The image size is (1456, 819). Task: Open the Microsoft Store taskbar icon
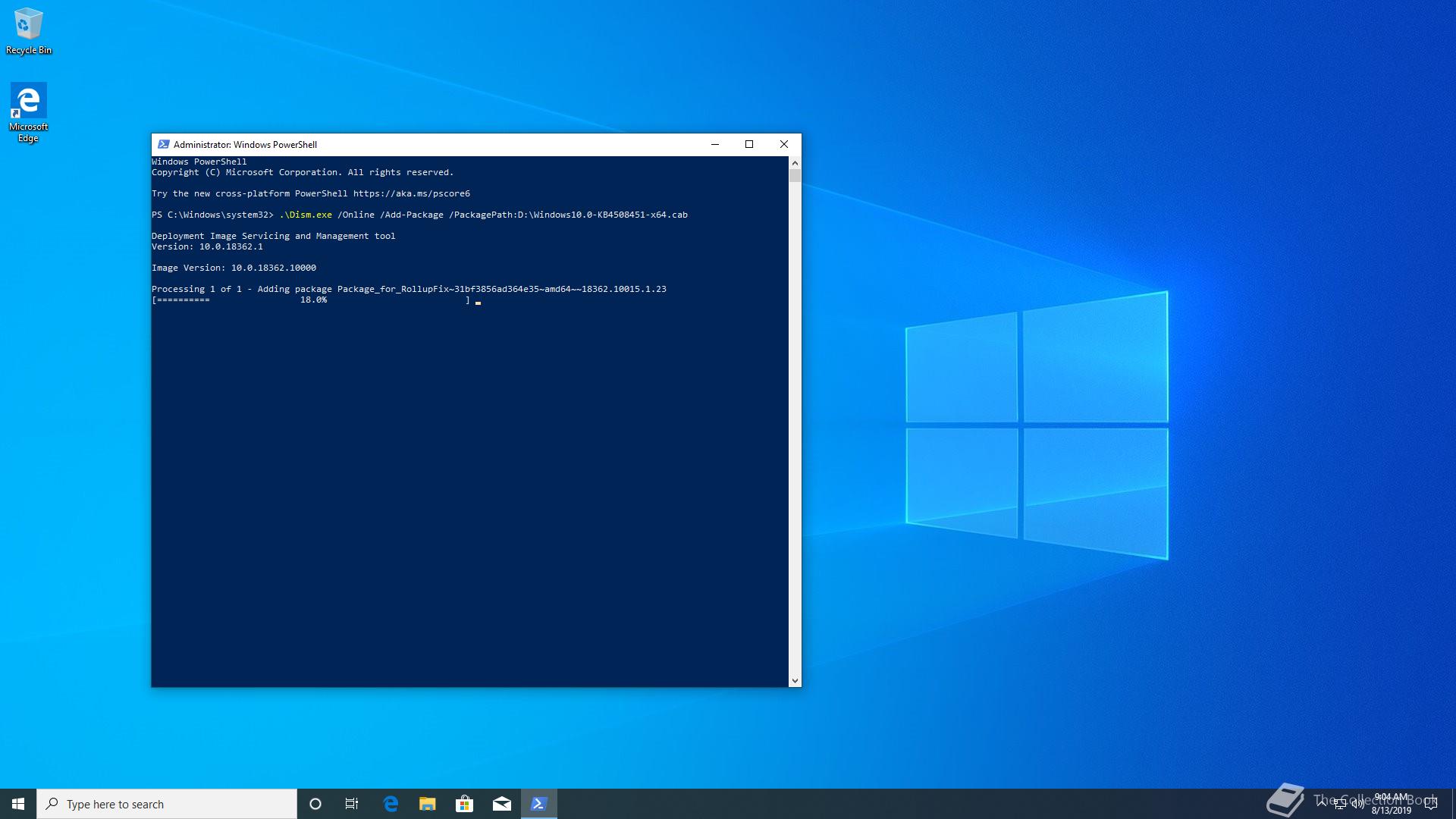coord(464,803)
